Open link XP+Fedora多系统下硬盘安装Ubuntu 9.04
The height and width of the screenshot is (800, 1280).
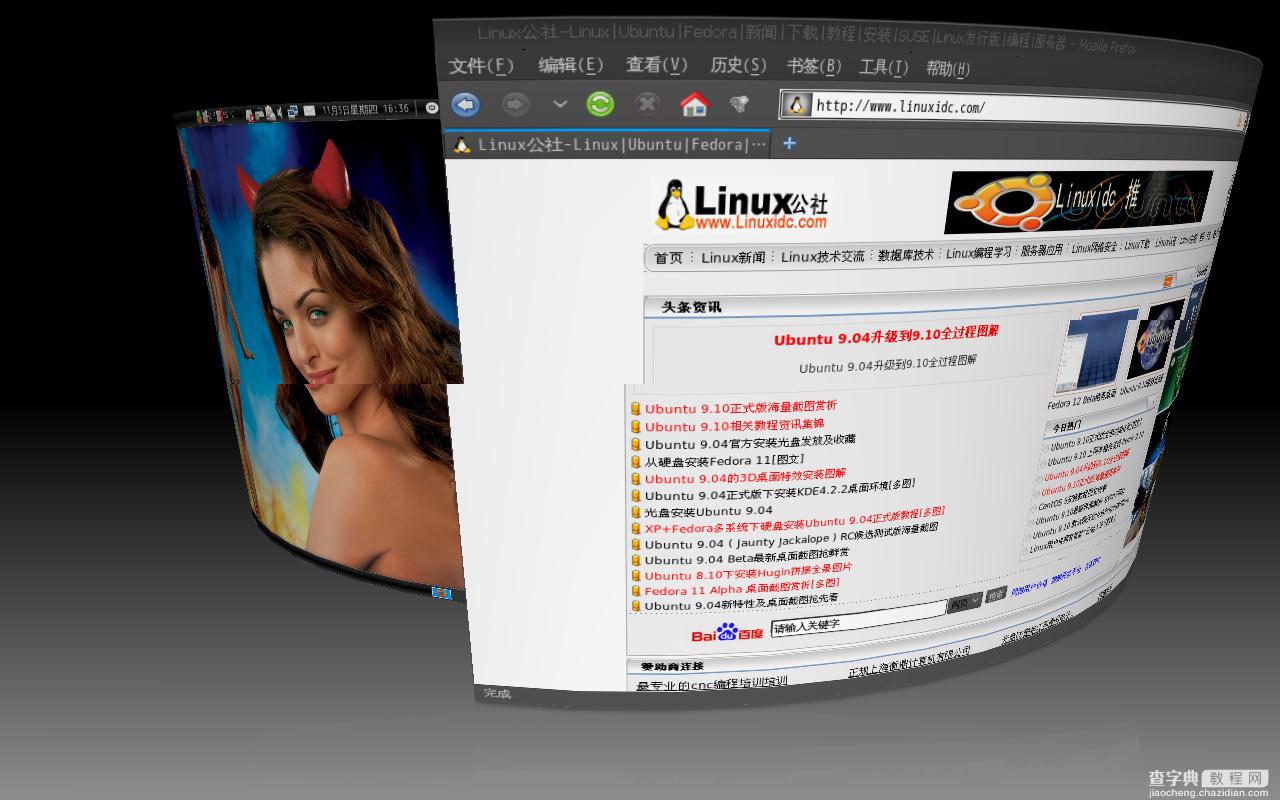tap(795, 522)
